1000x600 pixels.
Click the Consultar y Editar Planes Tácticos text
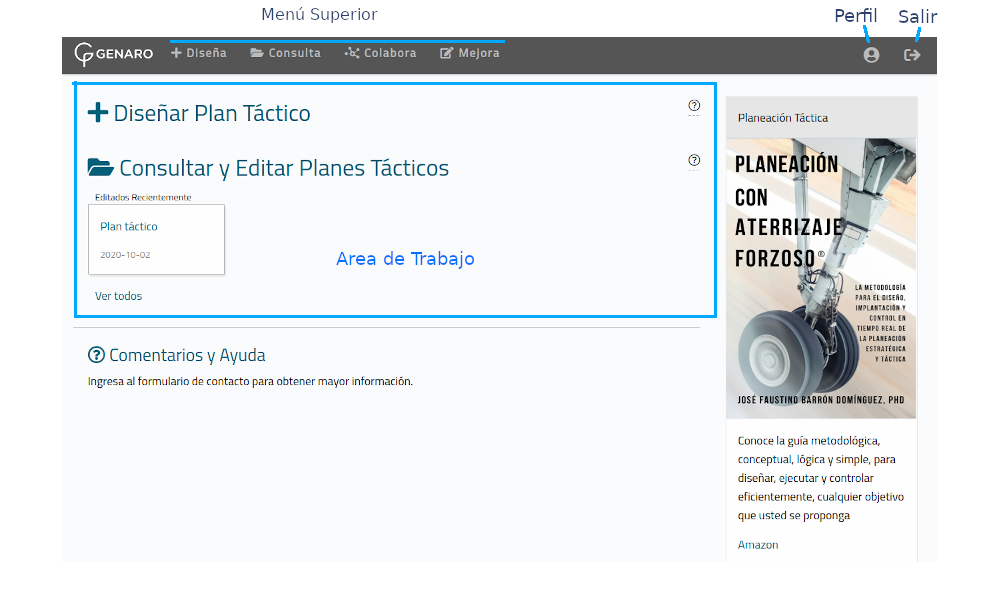click(x=284, y=168)
